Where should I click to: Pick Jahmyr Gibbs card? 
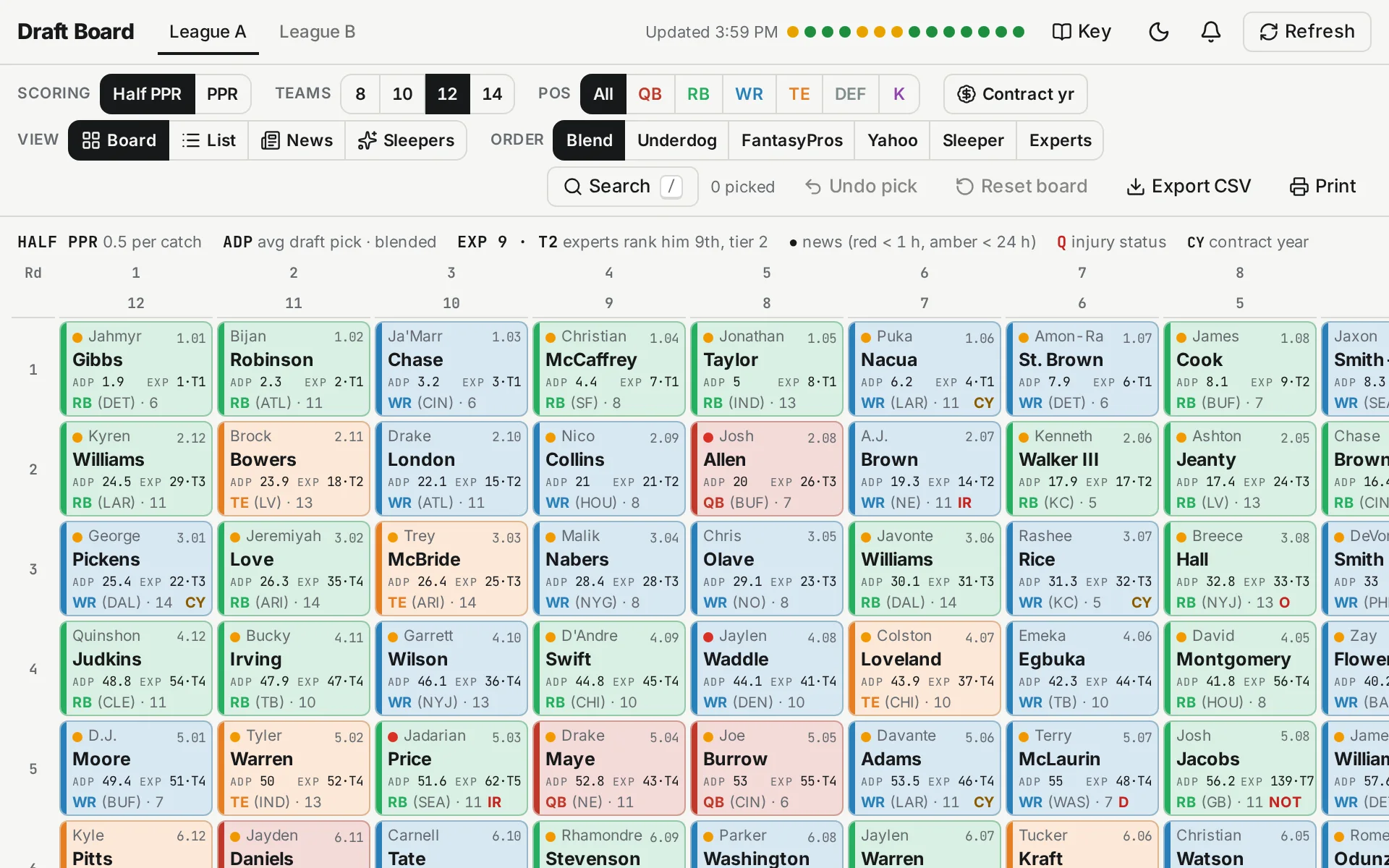136,369
